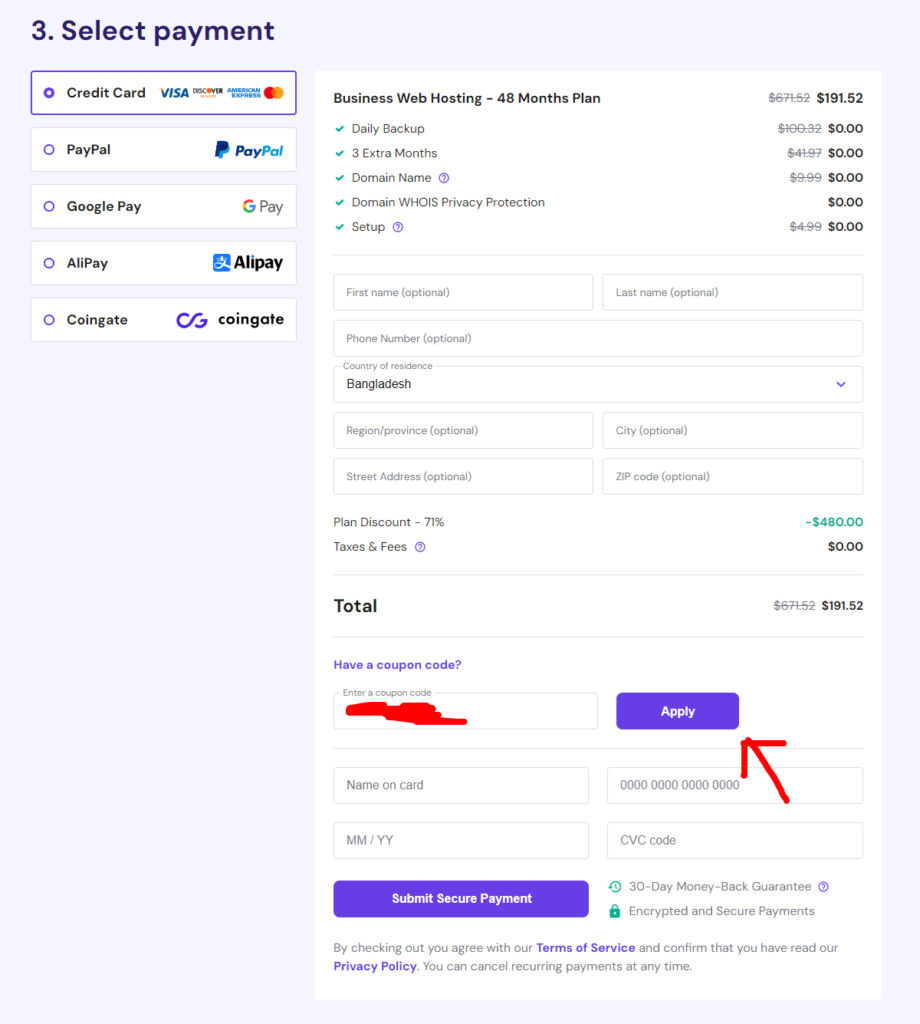
Task: Click the MM / YY expiry field
Action: click(x=461, y=840)
